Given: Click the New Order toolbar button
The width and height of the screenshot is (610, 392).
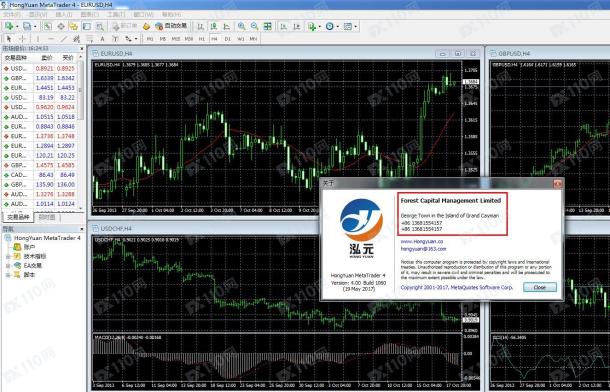Looking at the screenshot, I should click(x=124, y=26).
